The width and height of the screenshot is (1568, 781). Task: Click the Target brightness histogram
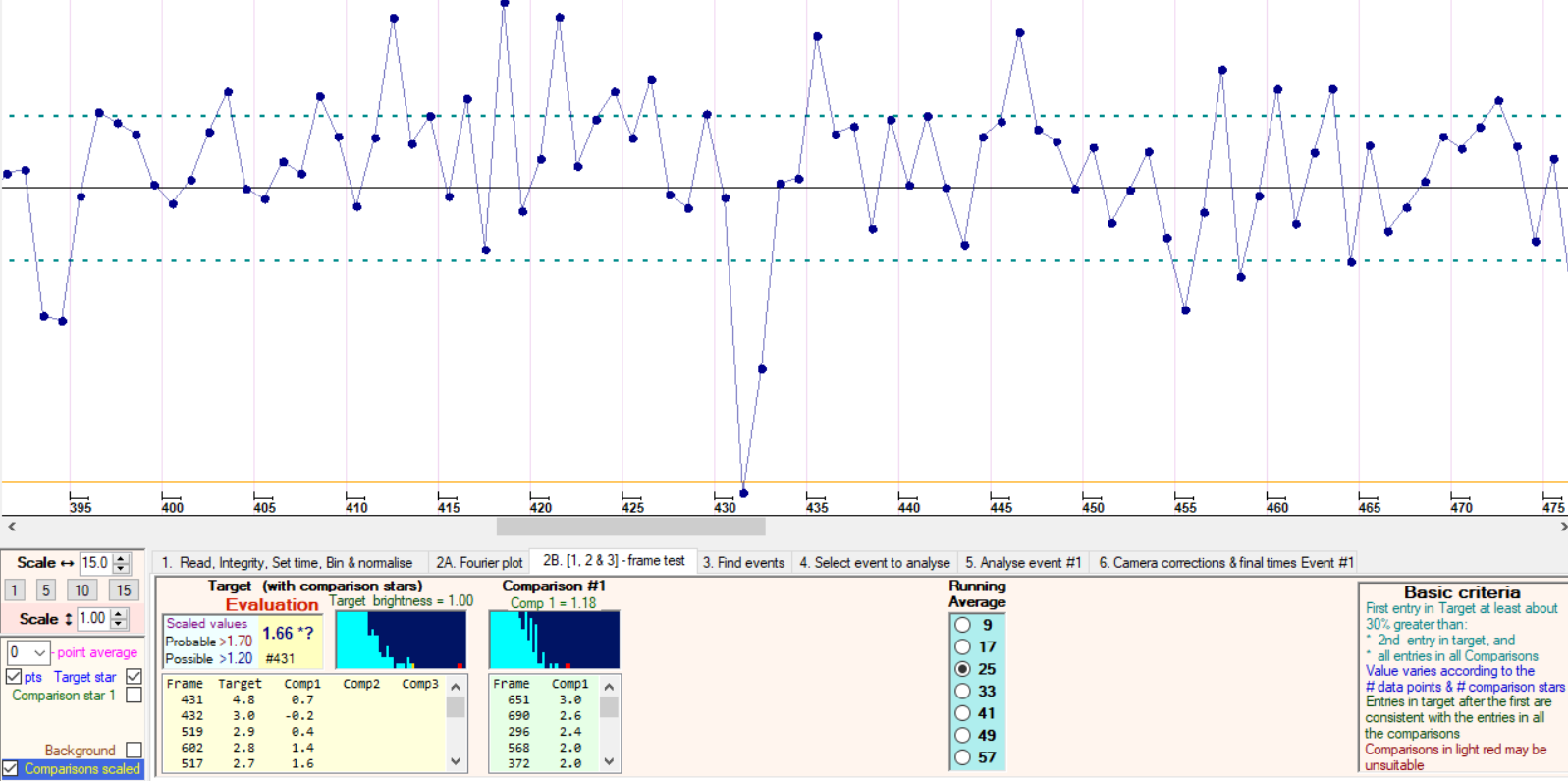tap(401, 640)
